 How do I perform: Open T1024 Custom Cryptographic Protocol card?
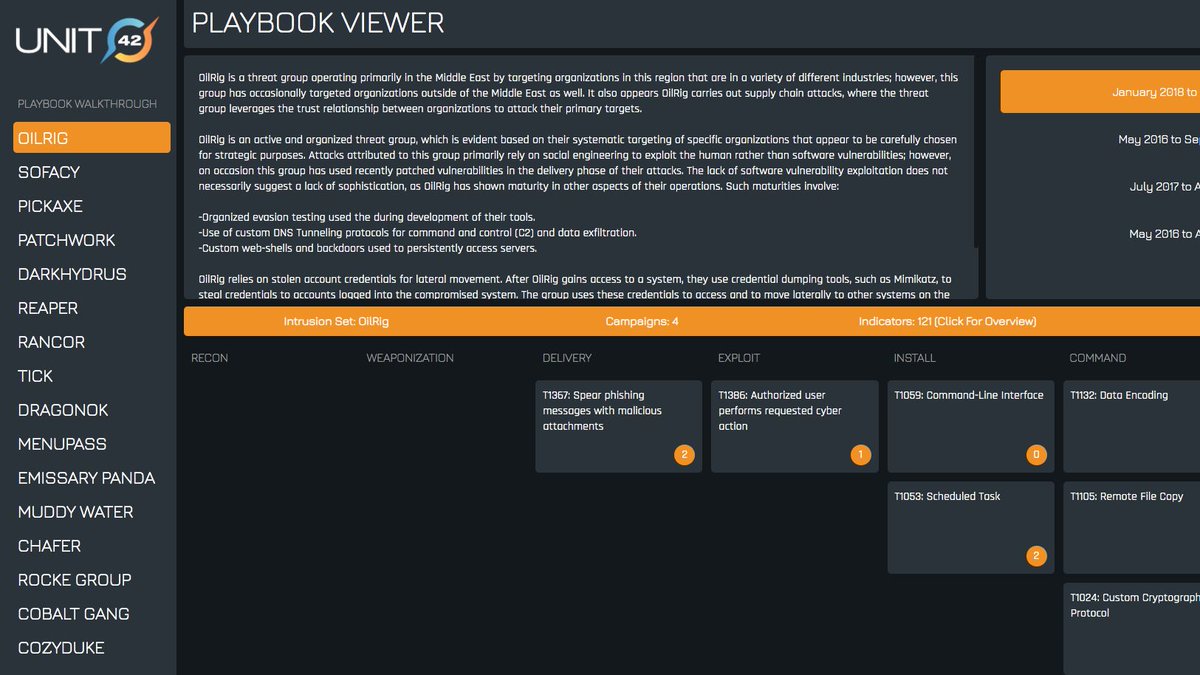pos(1132,629)
